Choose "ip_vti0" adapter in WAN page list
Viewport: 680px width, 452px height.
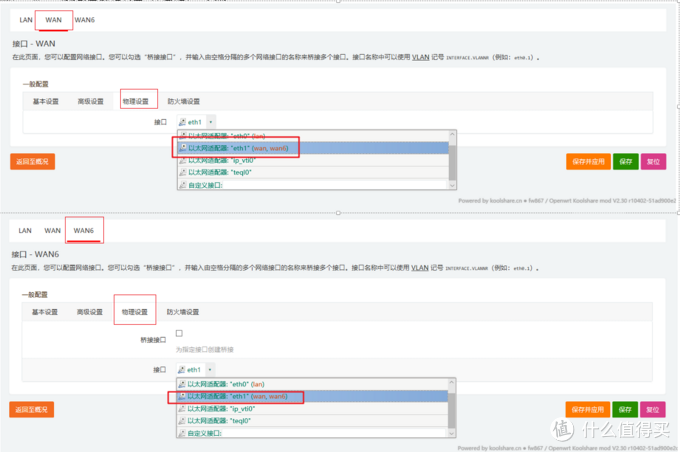313,160
